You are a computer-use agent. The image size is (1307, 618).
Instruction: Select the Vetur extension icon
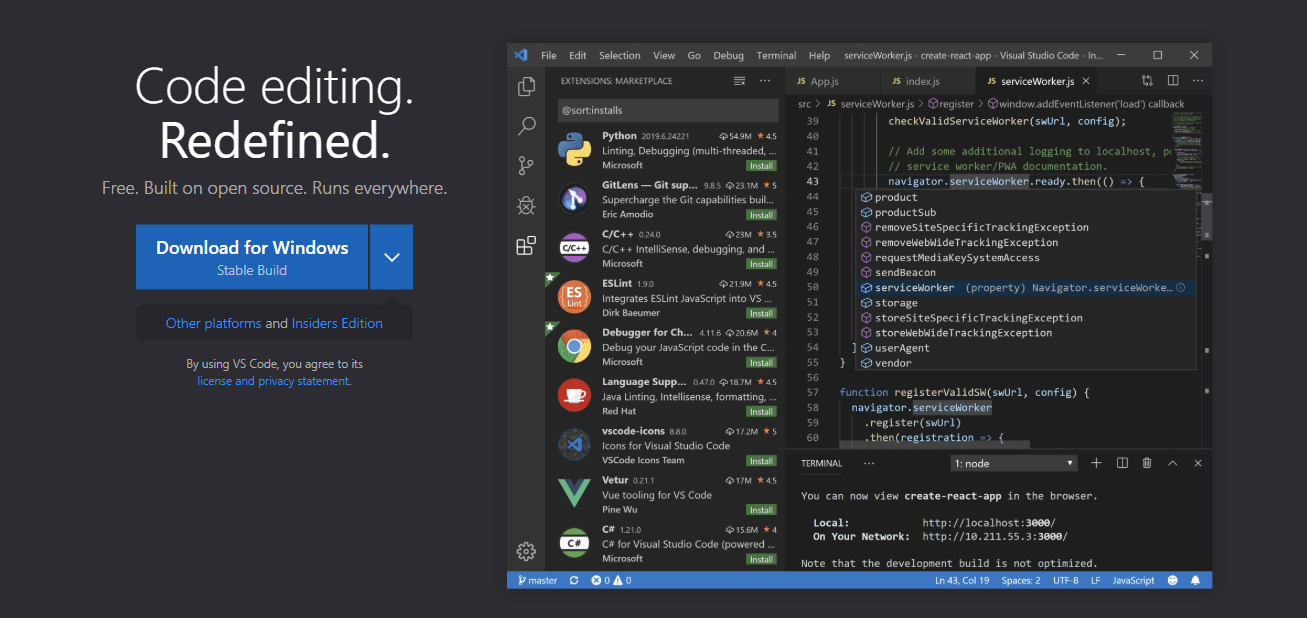tap(574, 494)
